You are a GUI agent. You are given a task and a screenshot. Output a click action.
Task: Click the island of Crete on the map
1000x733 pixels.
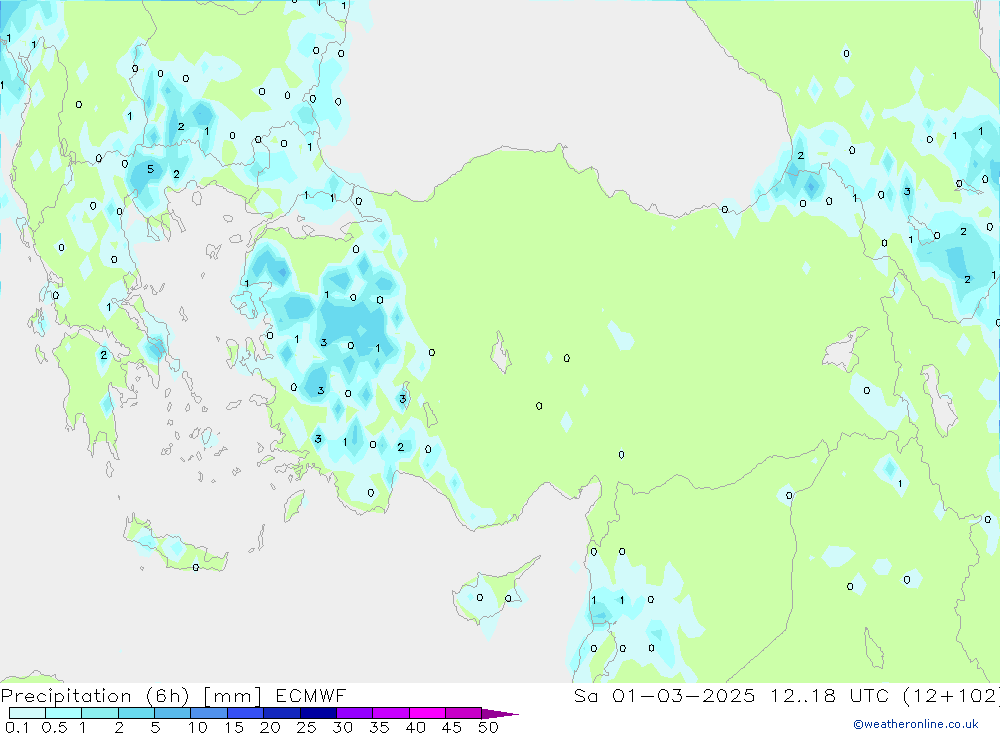click(x=175, y=545)
